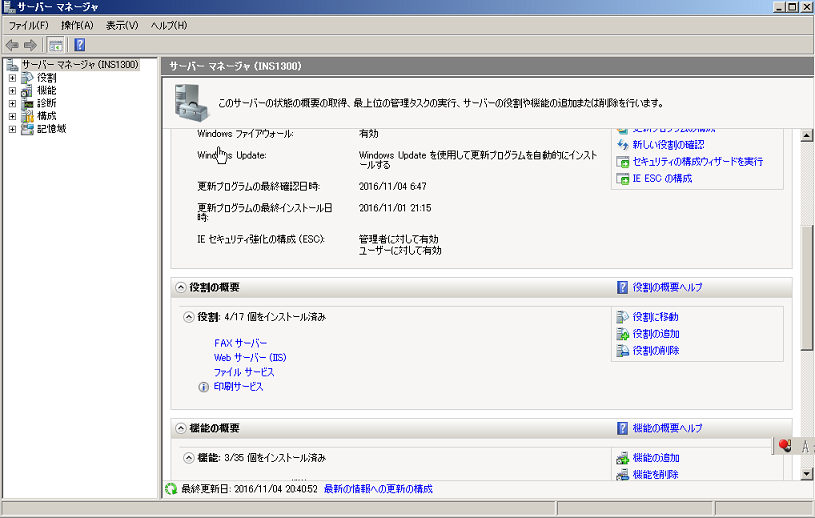Image resolution: width=815 pixels, height=518 pixels.
Task: Click the help icon beside 機能の概要ヘルプ
Action: pyautogui.click(x=623, y=428)
